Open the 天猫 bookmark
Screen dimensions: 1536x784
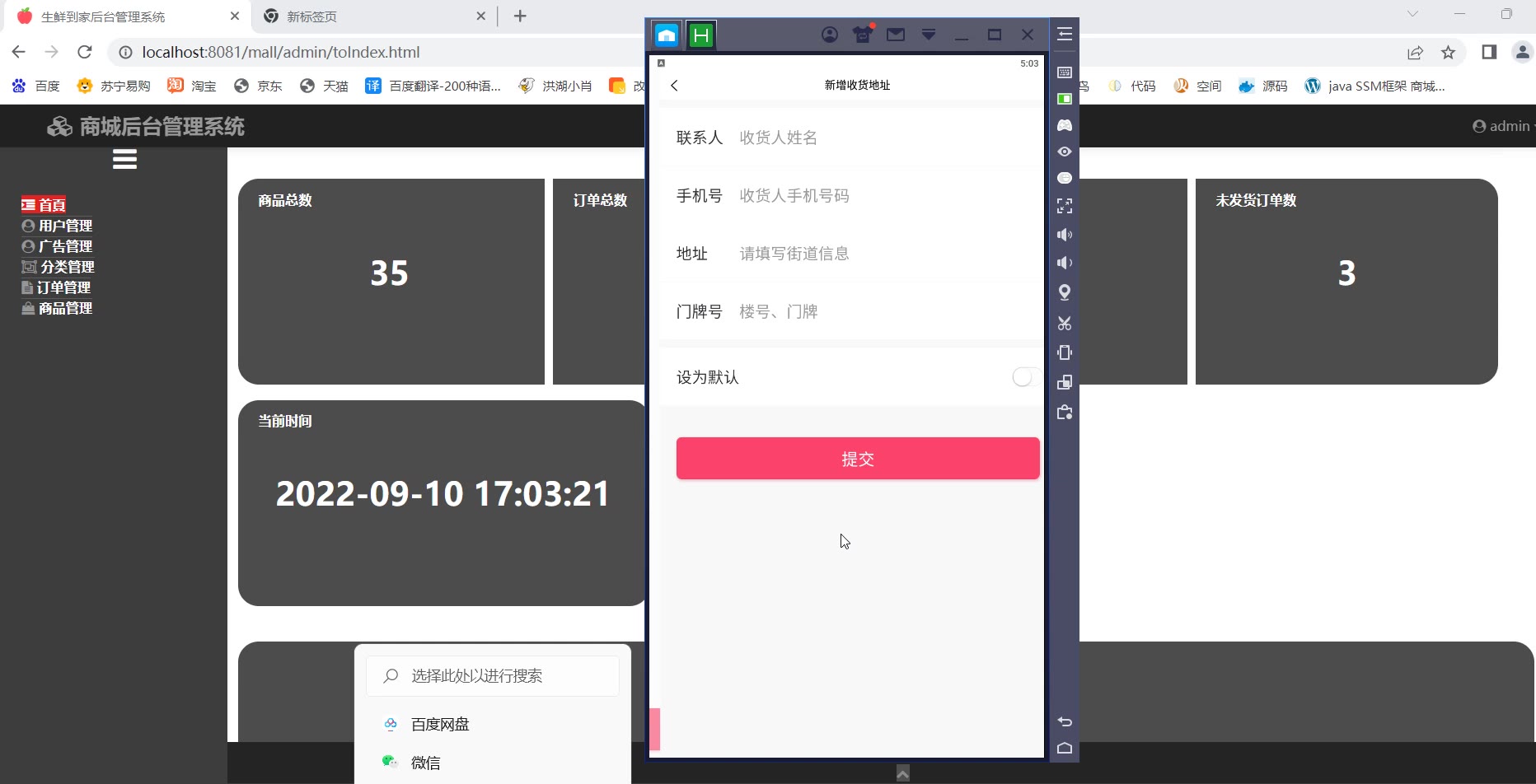point(324,86)
